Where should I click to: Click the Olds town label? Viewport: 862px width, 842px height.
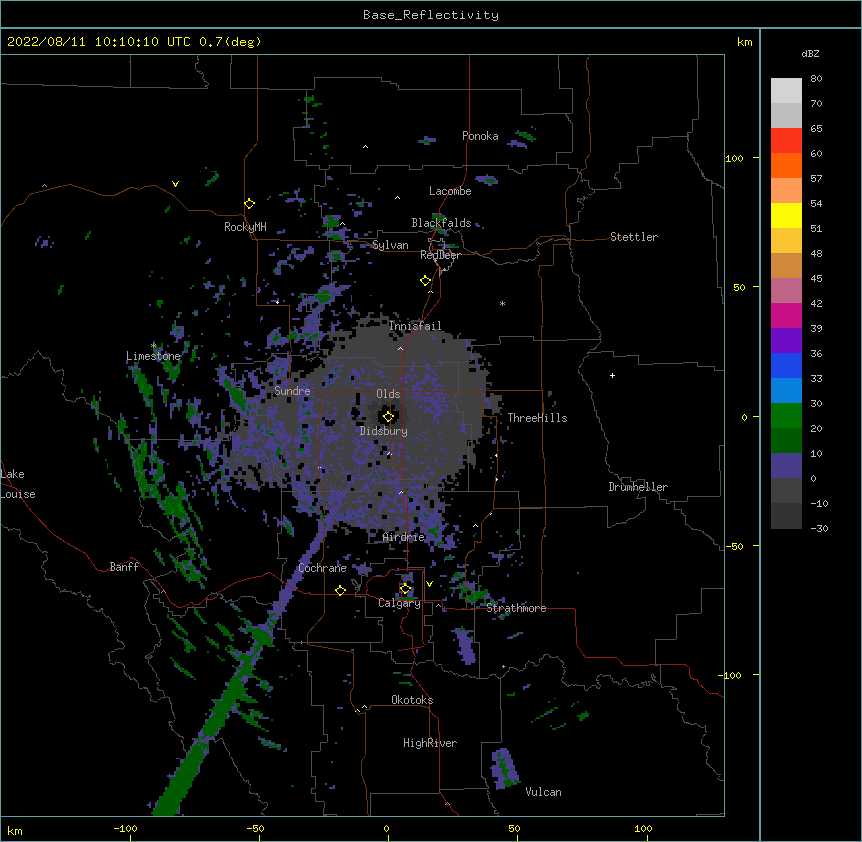388,394
